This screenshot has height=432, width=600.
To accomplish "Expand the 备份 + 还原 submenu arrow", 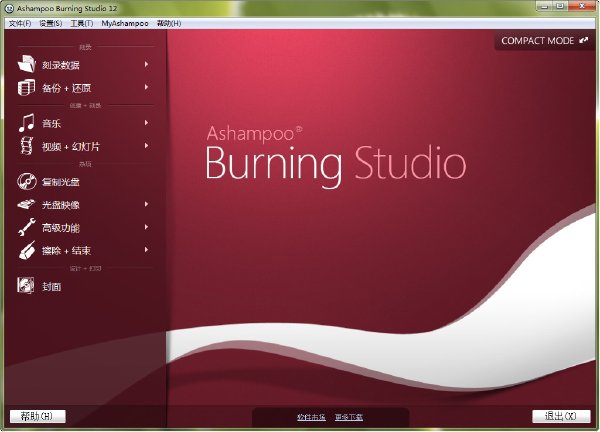I will (147, 87).
